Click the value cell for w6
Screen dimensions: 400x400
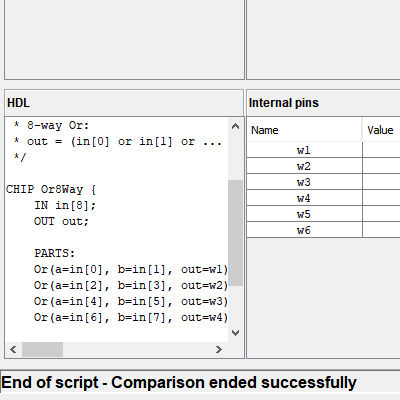[x=381, y=230]
